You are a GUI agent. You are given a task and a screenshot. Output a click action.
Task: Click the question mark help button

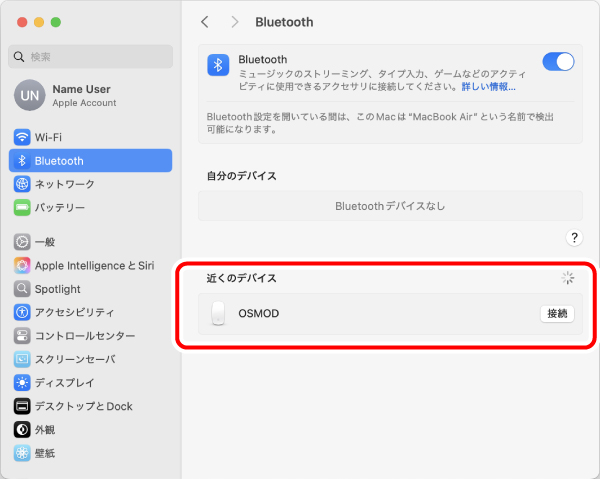[x=574, y=238]
